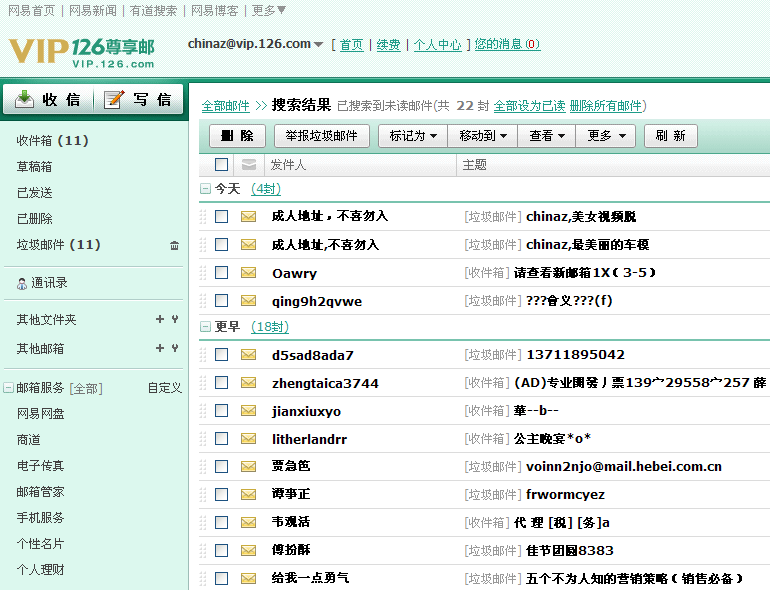Click the unread envelope icon for d5sad8ada7
Viewport: 770px width, 590px height.
pyautogui.click(x=248, y=355)
